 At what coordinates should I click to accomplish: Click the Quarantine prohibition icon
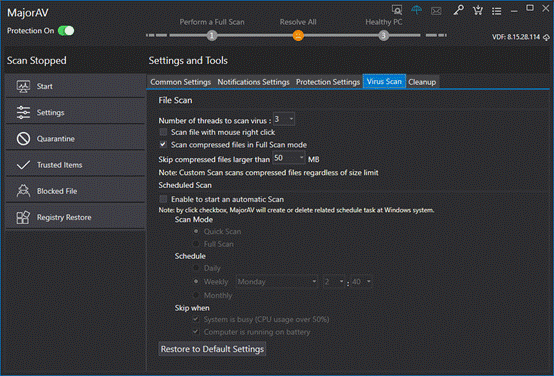23,139
